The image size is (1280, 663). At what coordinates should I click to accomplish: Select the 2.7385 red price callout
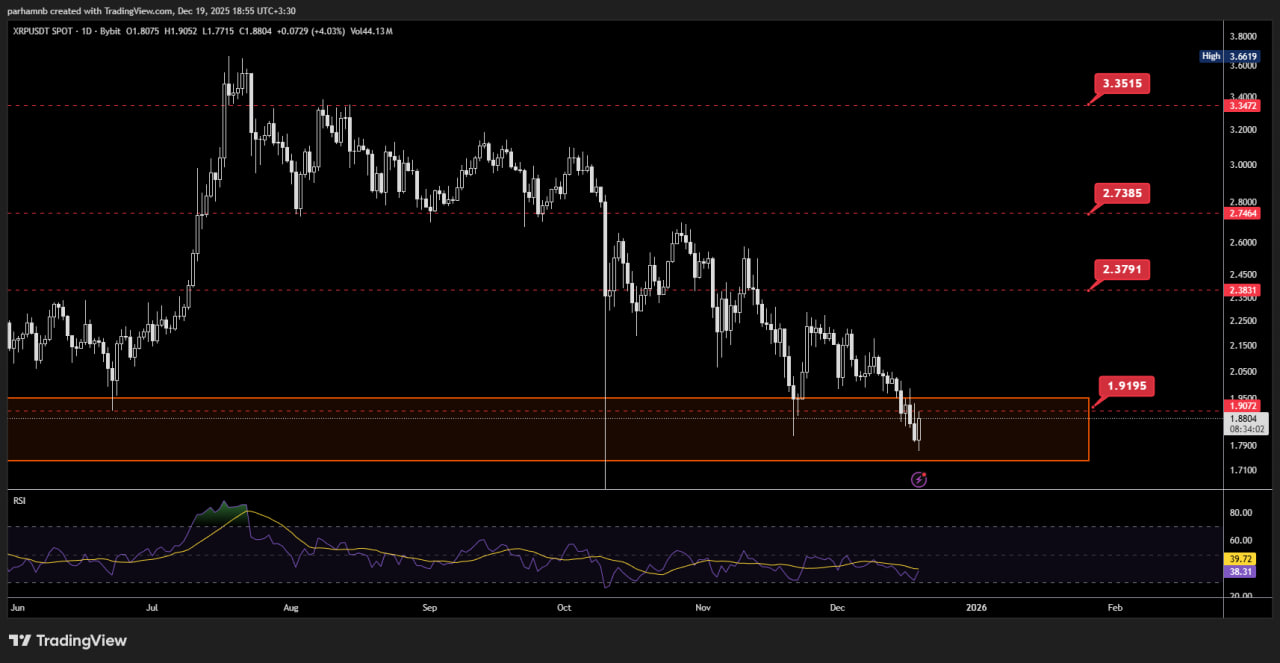[1122, 193]
